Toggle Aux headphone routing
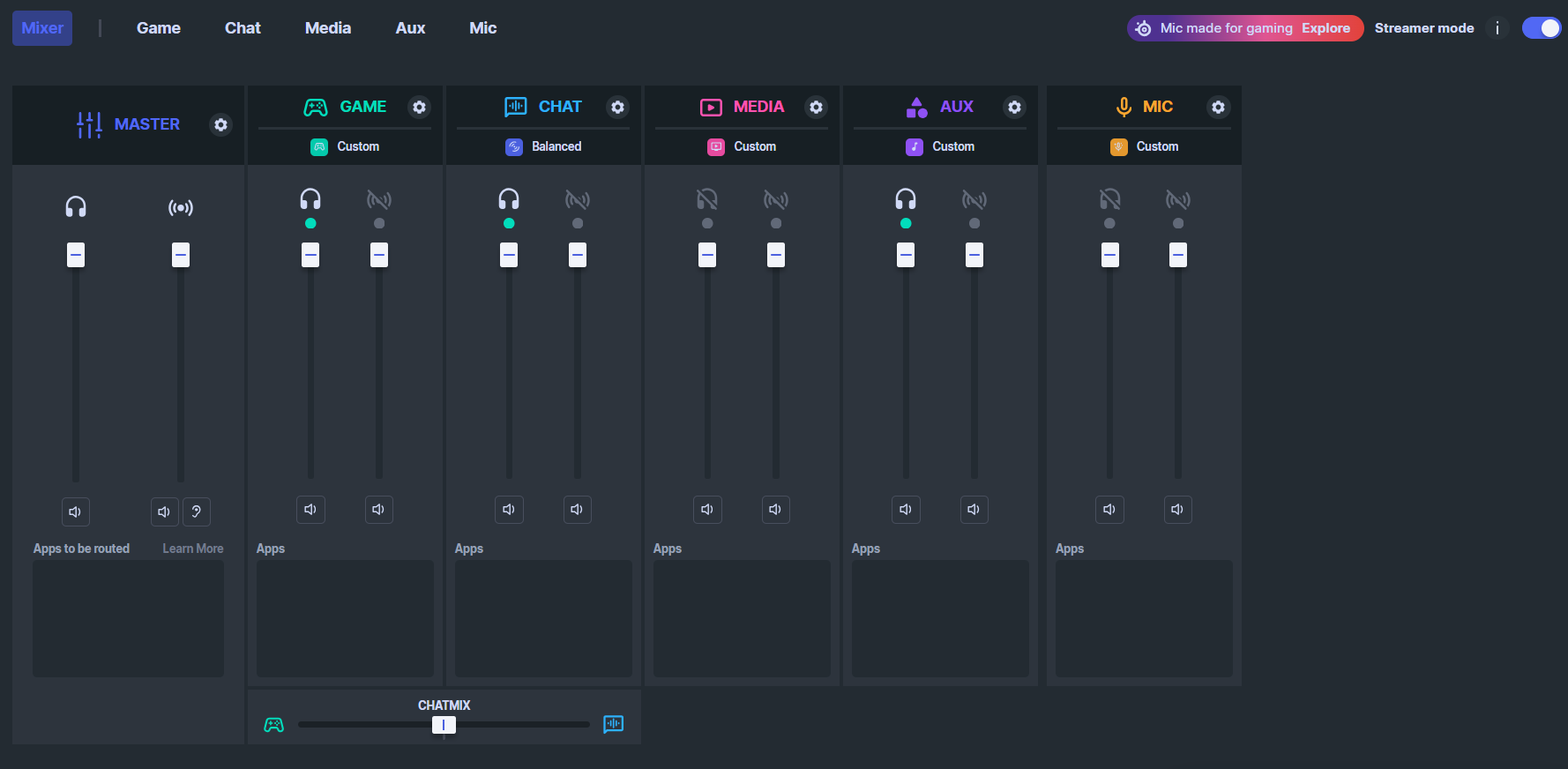1568x769 pixels. pyautogui.click(x=906, y=199)
